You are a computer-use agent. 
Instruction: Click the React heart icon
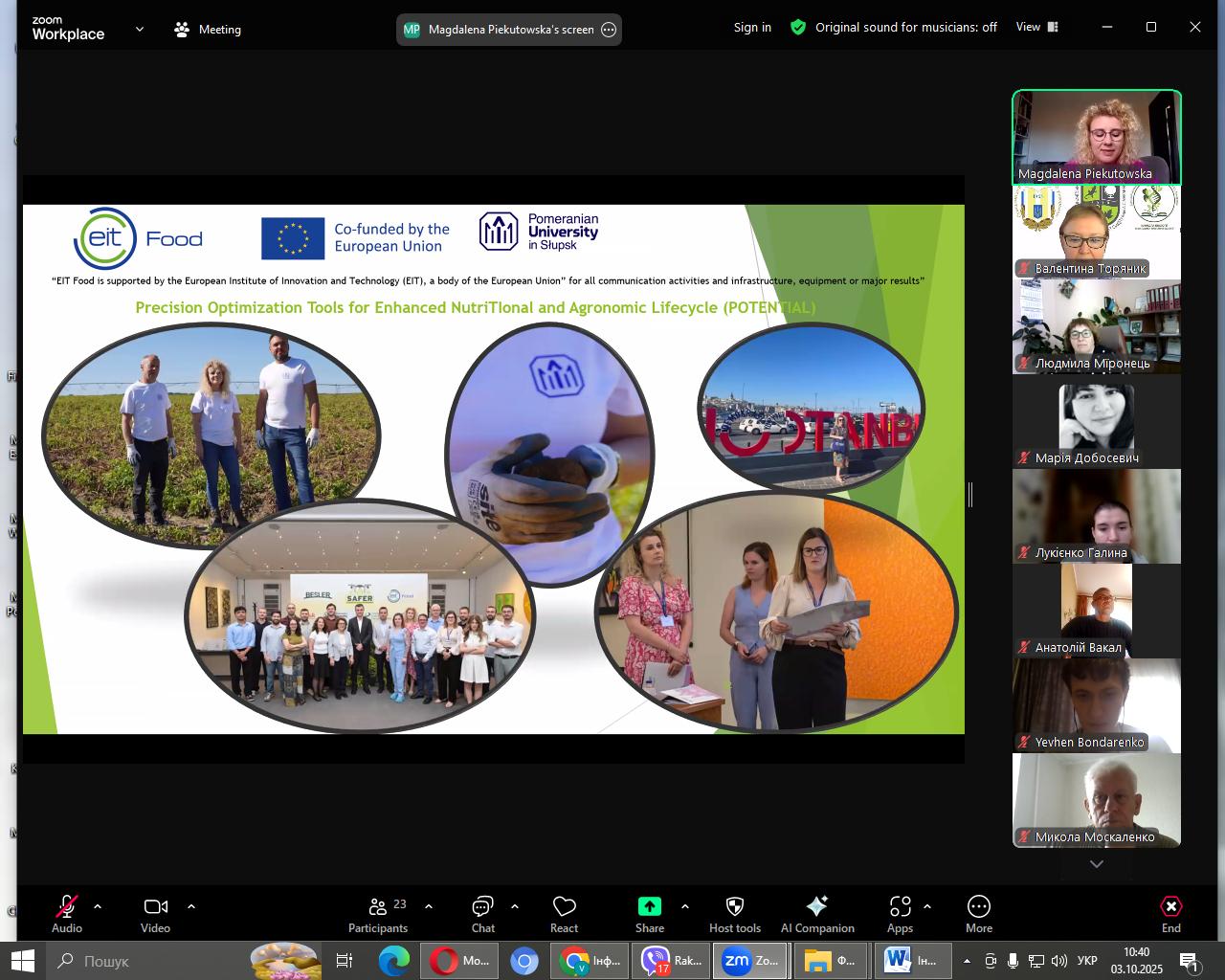pos(564,907)
